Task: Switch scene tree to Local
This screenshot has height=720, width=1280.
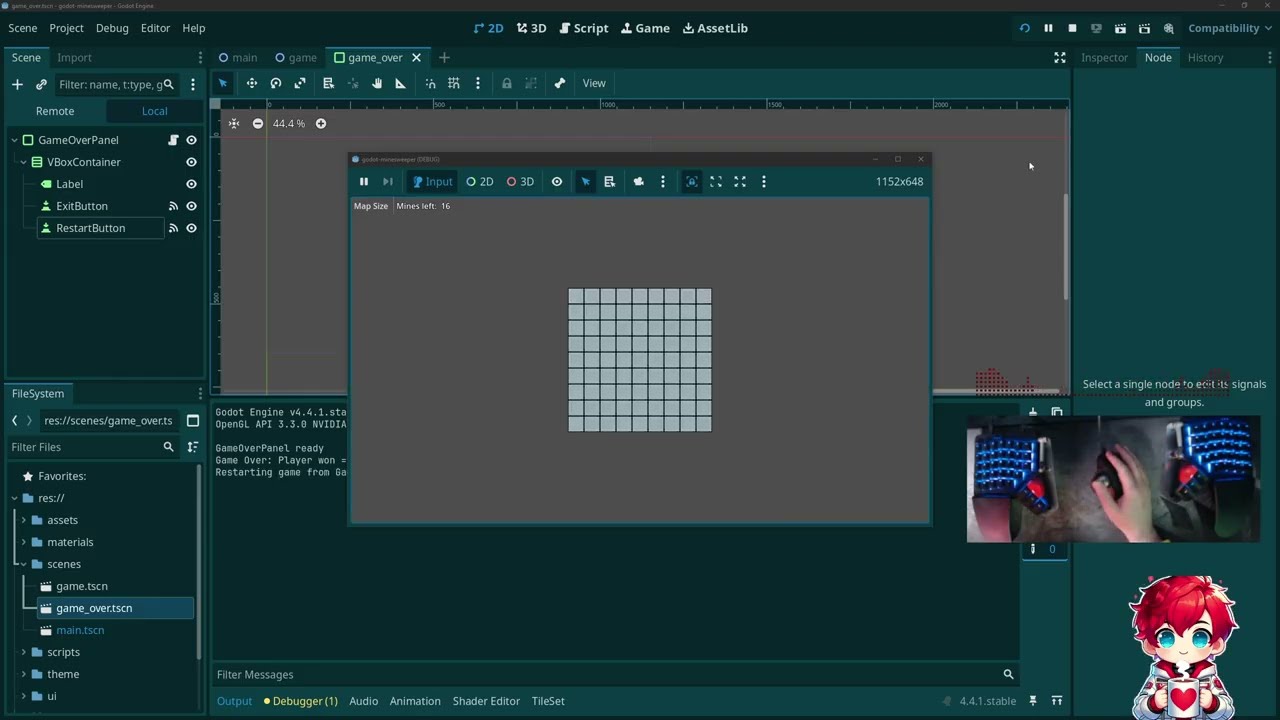Action: [154, 111]
